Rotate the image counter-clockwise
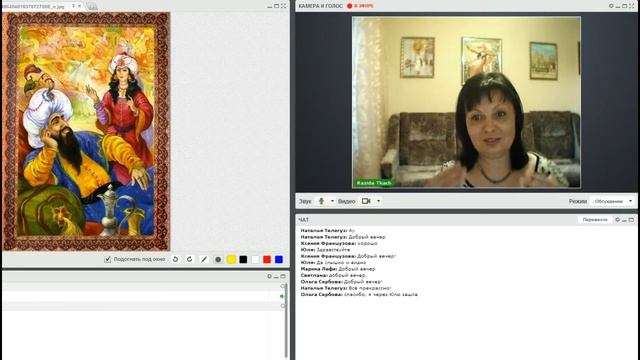 pyautogui.click(x=175, y=259)
